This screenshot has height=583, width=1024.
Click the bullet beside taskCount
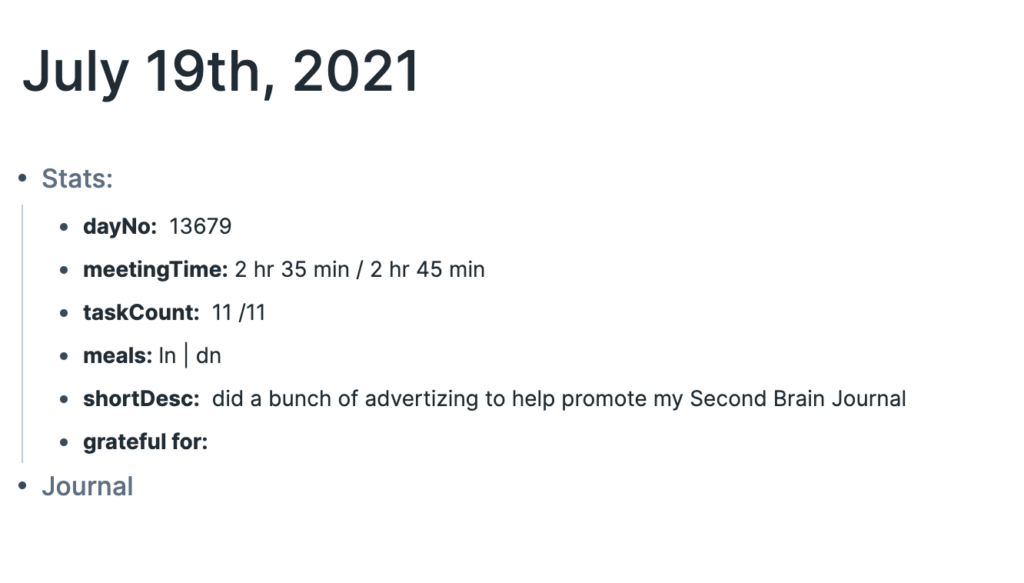pos(64,313)
